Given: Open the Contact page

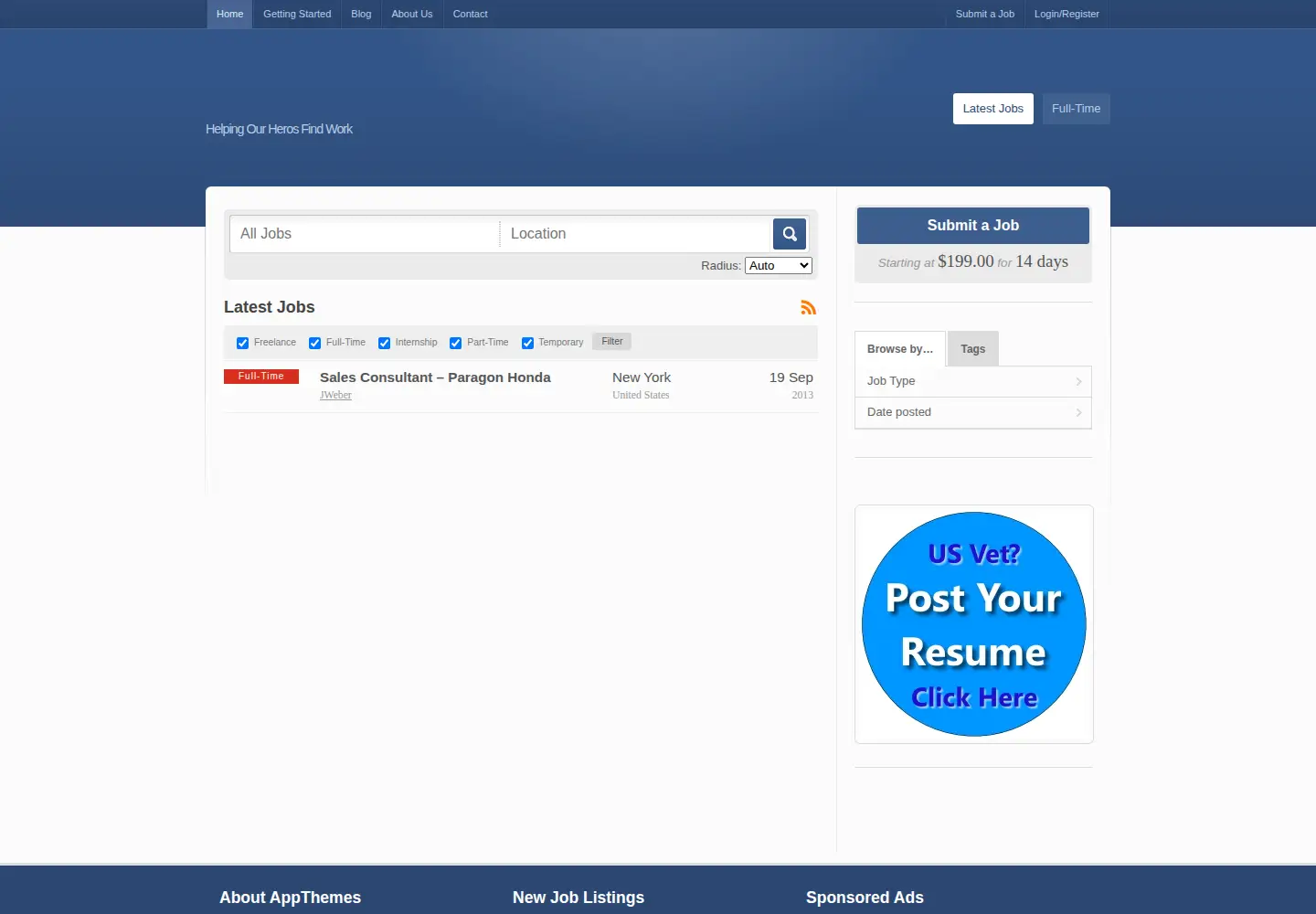Looking at the screenshot, I should (471, 14).
